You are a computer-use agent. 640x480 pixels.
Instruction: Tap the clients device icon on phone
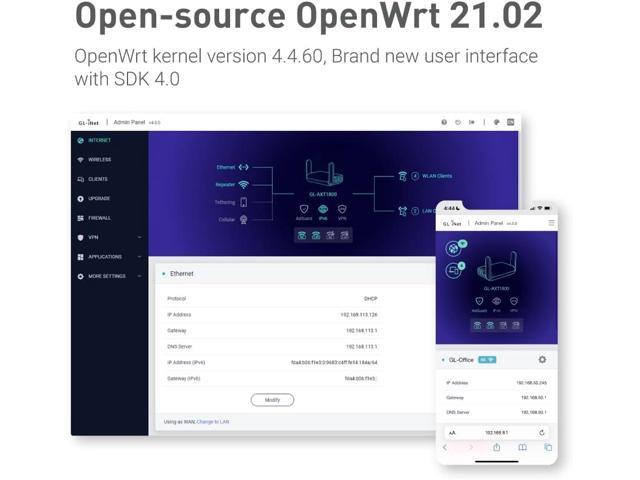tap(453, 270)
